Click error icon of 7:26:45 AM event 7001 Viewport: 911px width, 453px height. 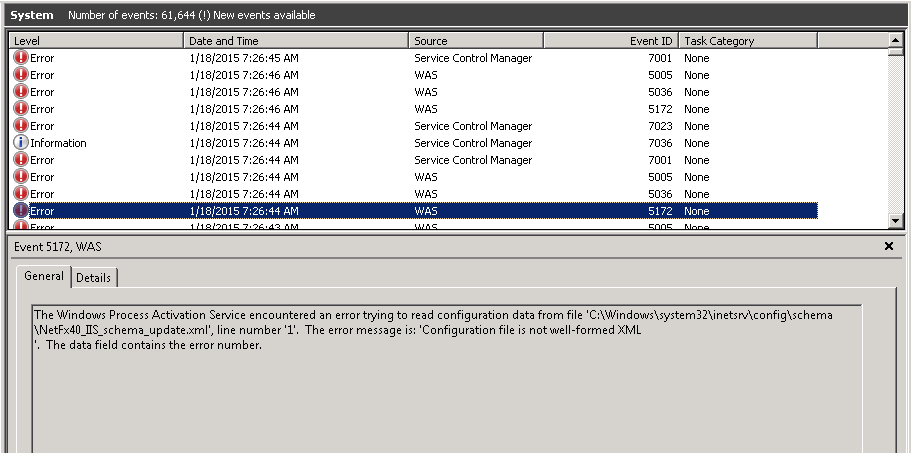pos(21,58)
